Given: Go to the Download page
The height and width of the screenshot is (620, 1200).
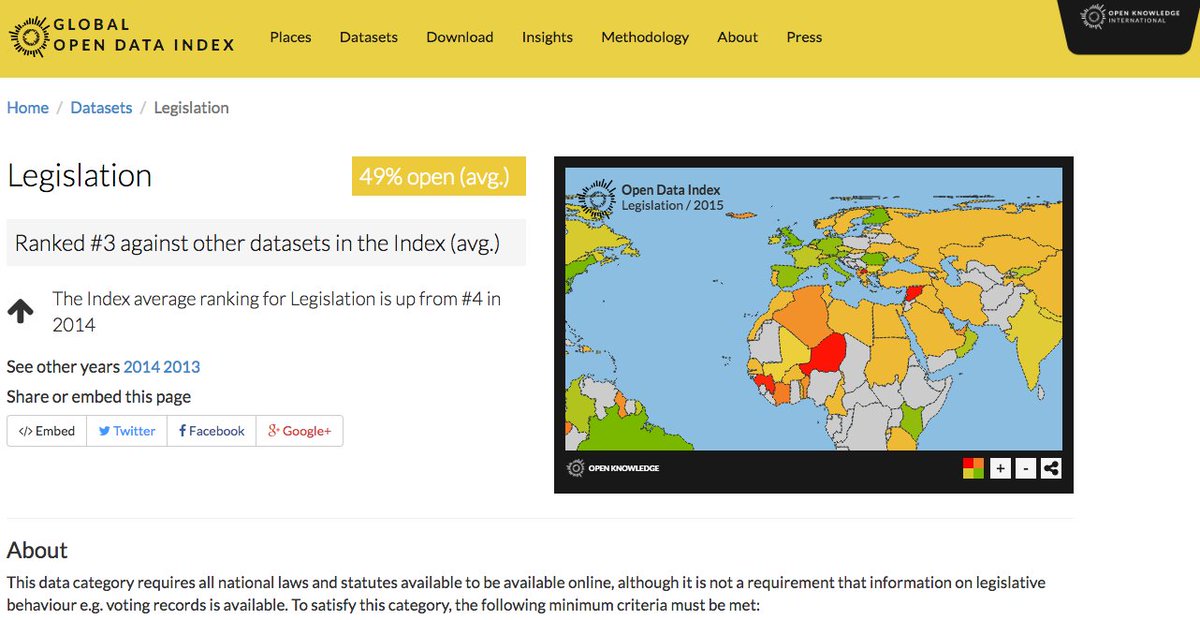Looking at the screenshot, I should pyautogui.click(x=459, y=37).
